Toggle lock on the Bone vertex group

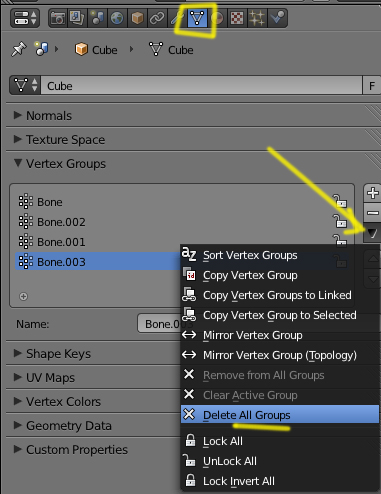(x=340, y=201)
